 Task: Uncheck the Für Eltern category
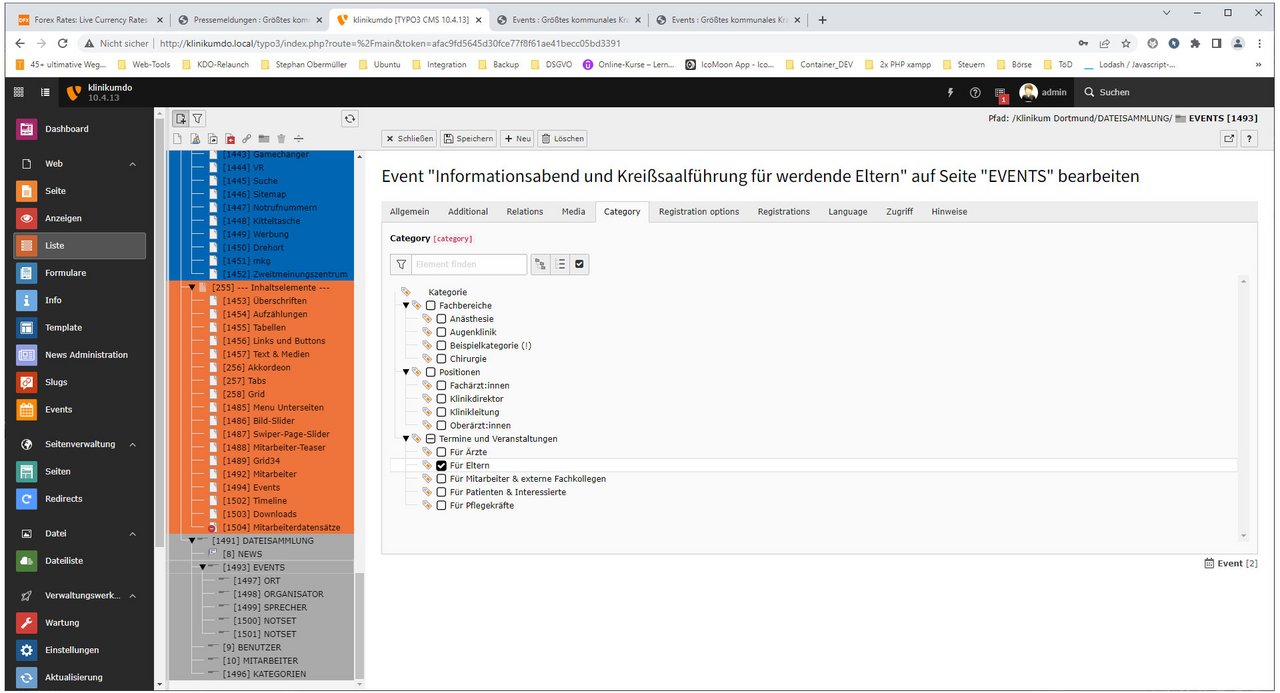point(441,466)
